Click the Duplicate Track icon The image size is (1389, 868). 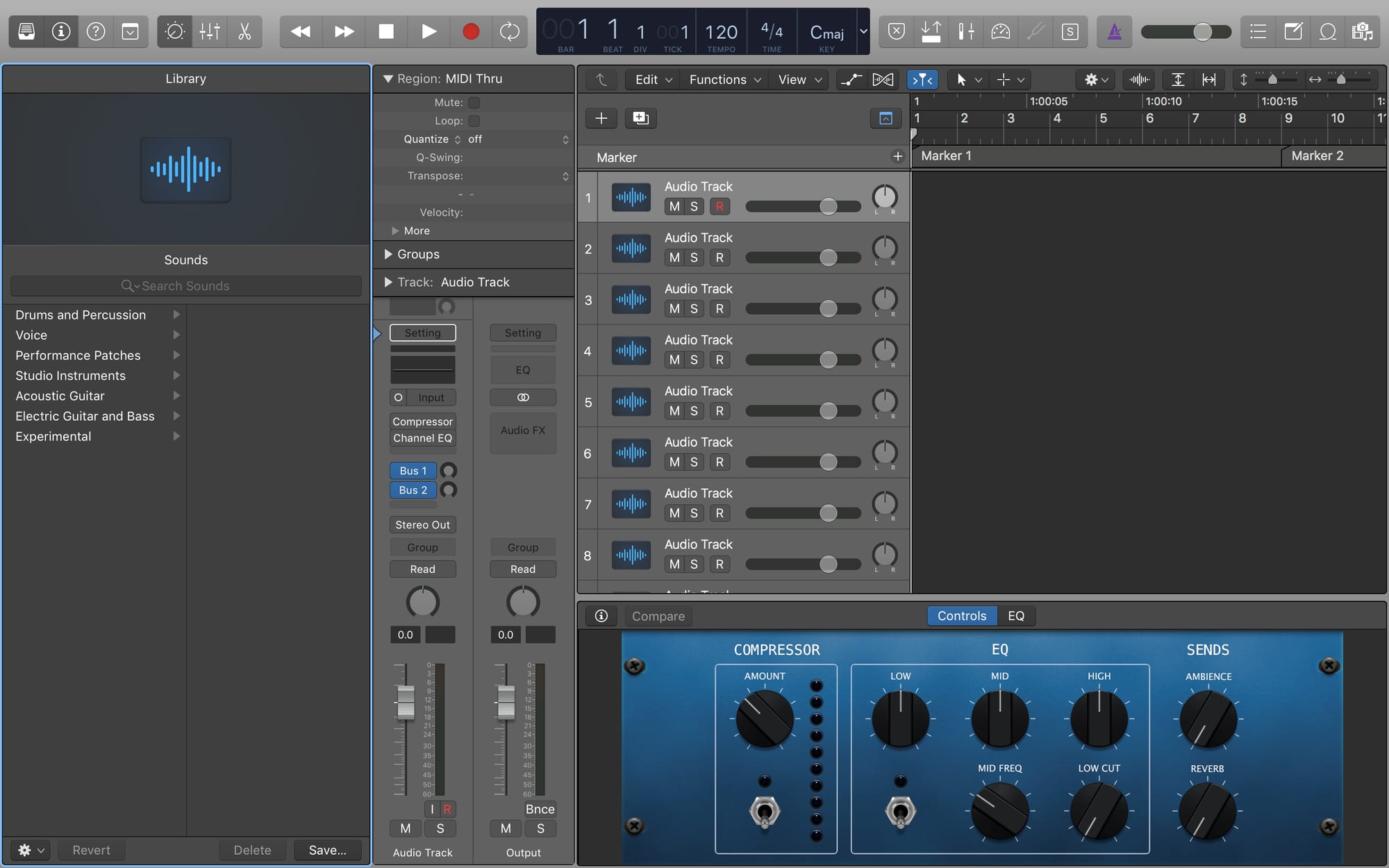640,118
